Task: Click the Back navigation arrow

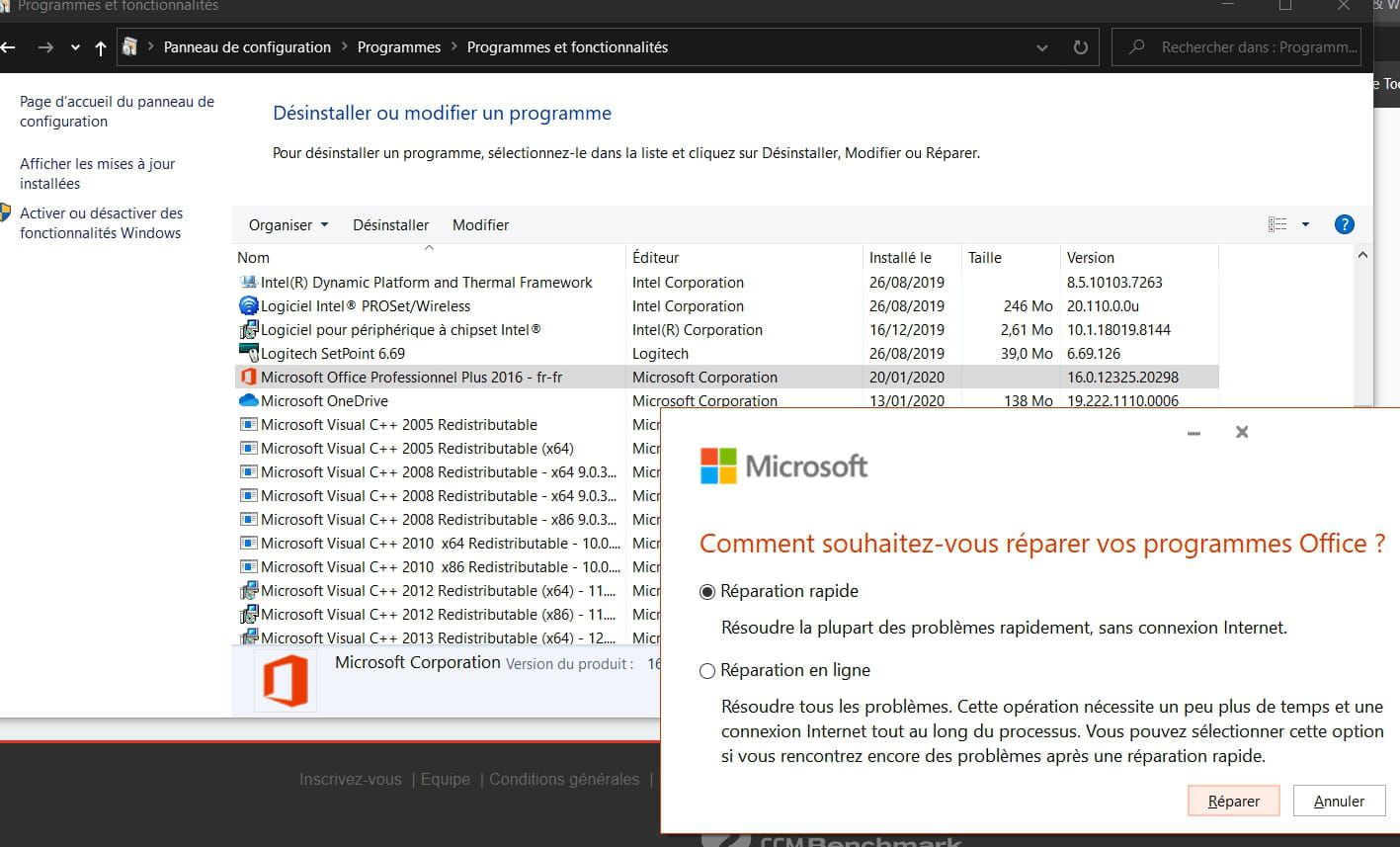Action: (x=8, y=47)
